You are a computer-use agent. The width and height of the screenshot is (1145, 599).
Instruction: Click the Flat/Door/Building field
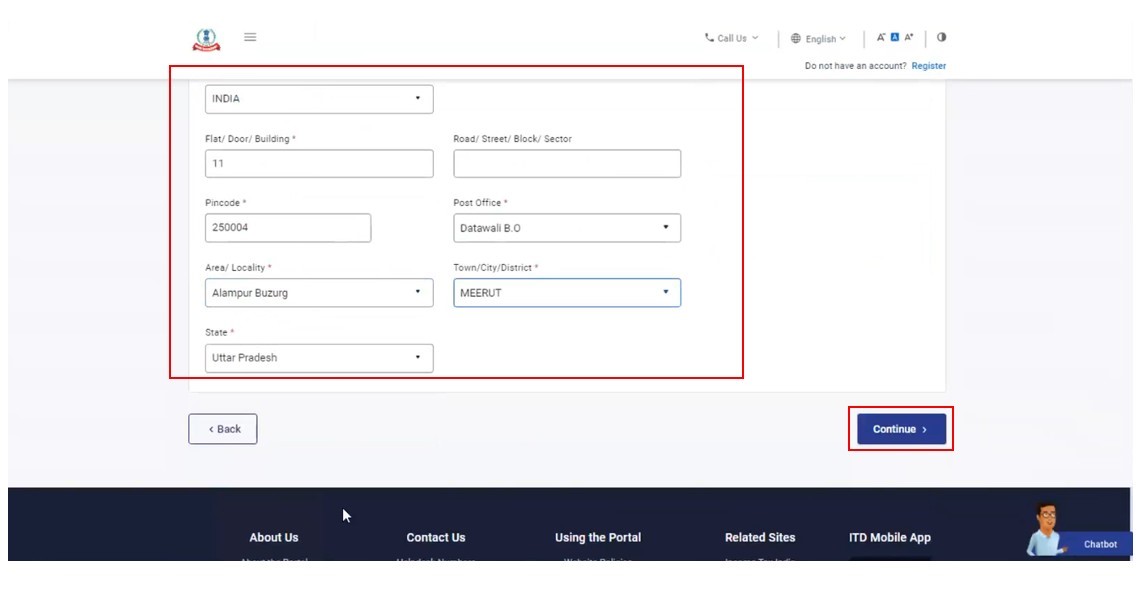[319, 164]
